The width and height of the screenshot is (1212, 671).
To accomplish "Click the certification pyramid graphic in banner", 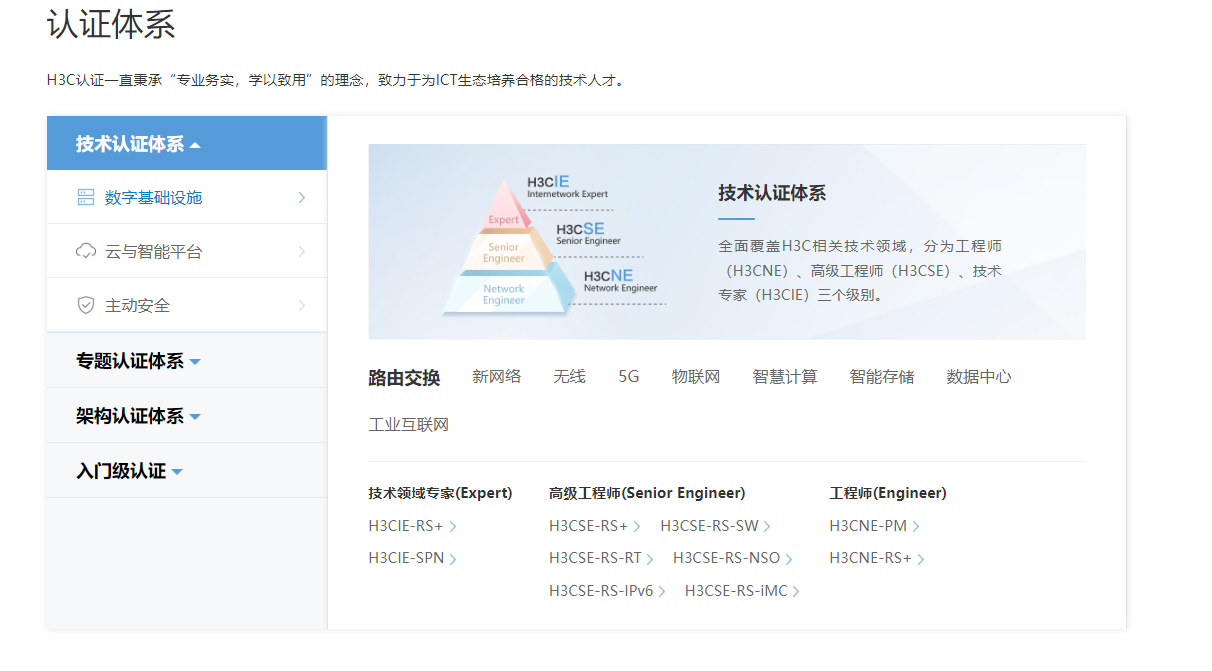I will pyautogui.click(x=508, y=246).
